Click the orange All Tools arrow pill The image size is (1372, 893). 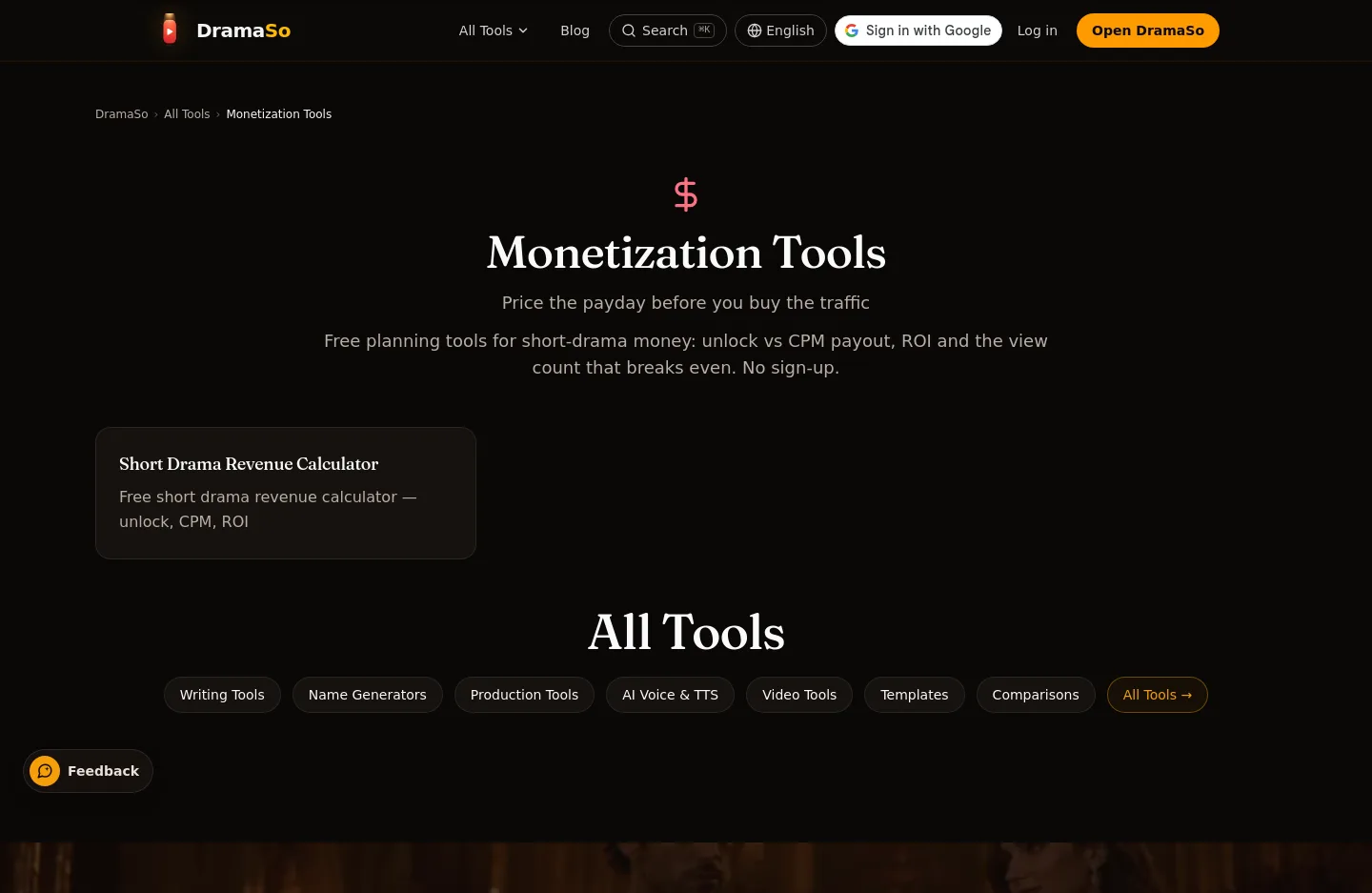click(1158, 695)
